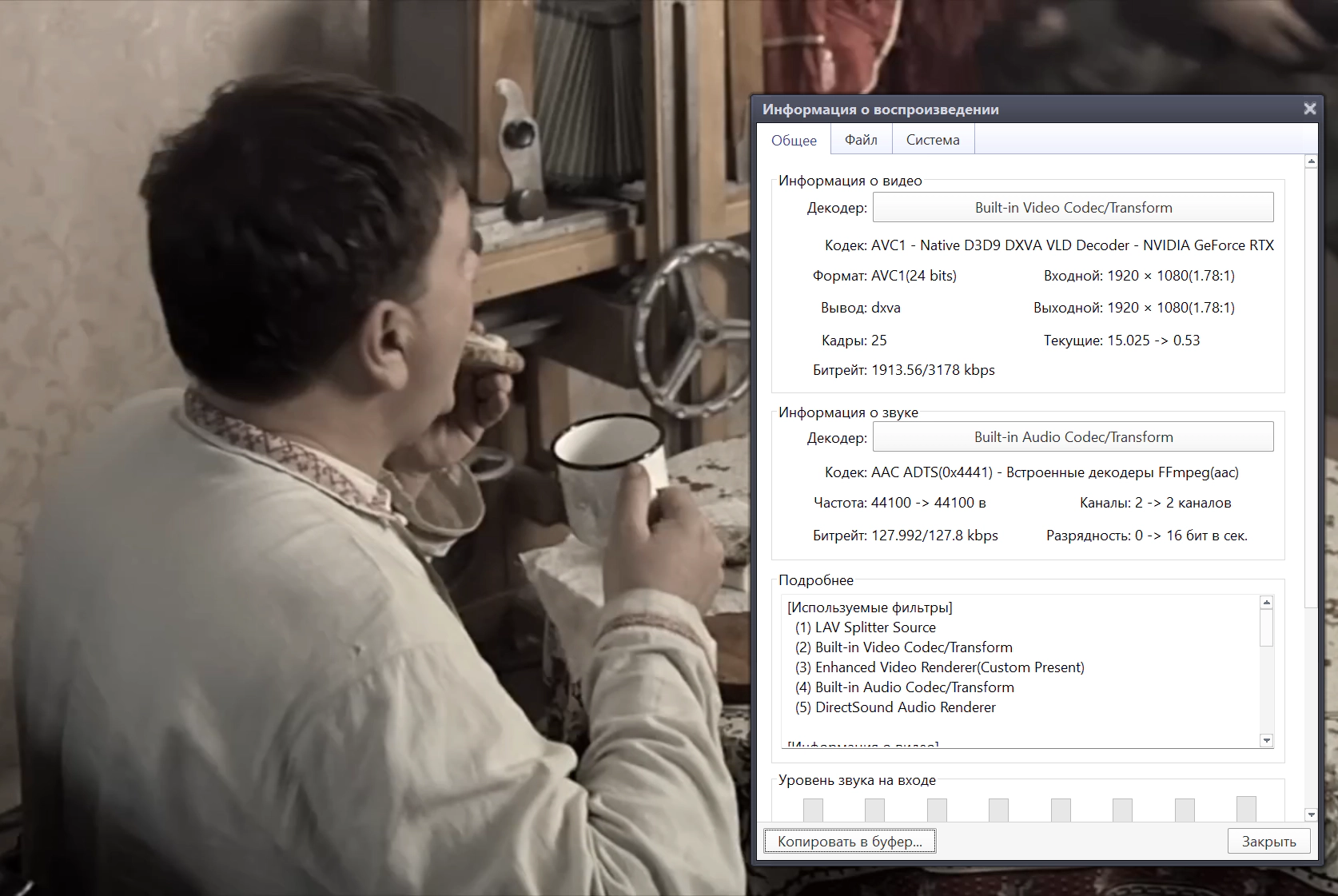Switch to the Файл tab
Screen dimensions: 1338x896
click(x=861, y=140)
